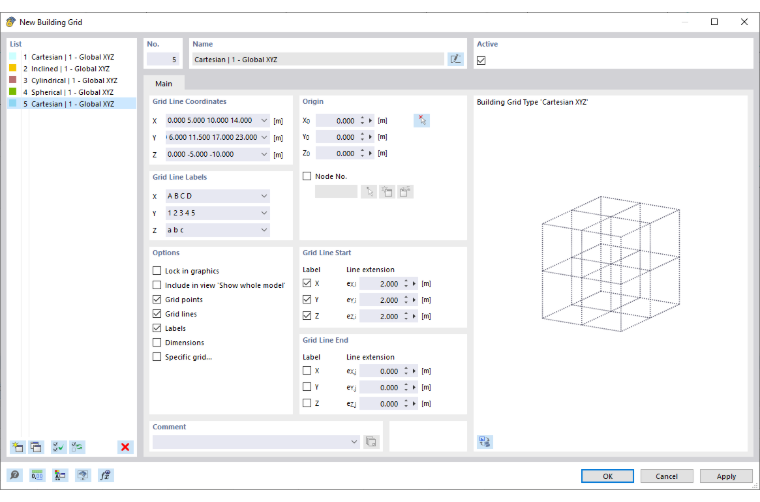Toggle the Active checkbox
Screen dimensions: 760x502
(481, 61)
